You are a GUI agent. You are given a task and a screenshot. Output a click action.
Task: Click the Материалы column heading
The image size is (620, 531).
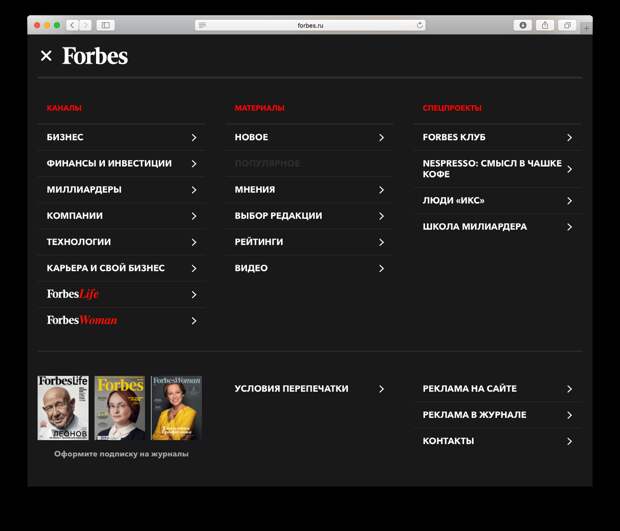[x=259, y=108]
